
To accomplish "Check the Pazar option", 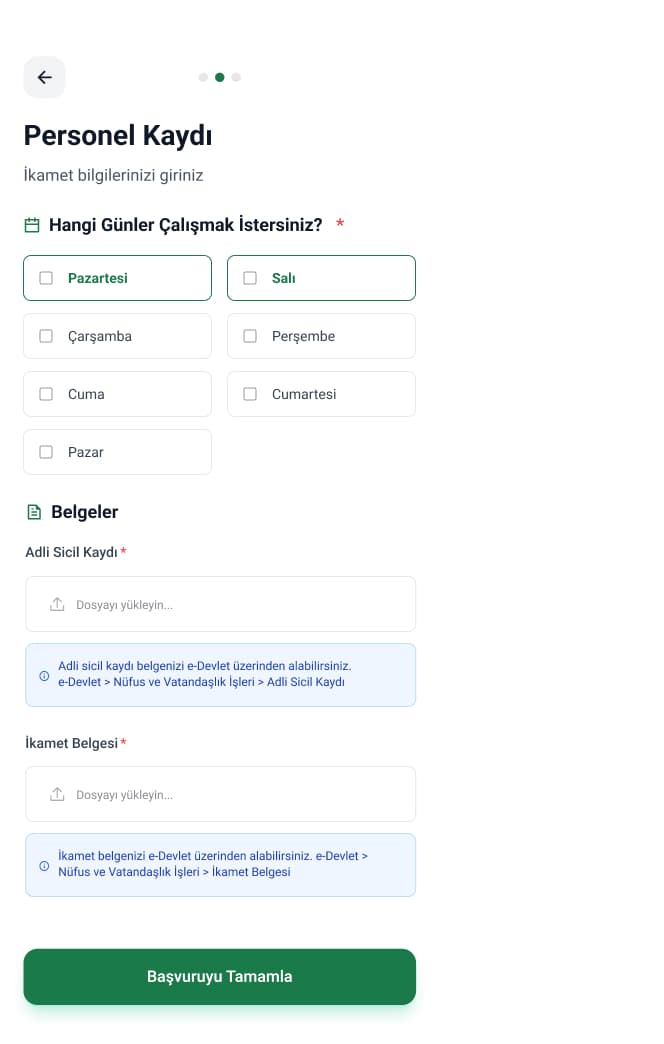I will (x=46, y=451).
